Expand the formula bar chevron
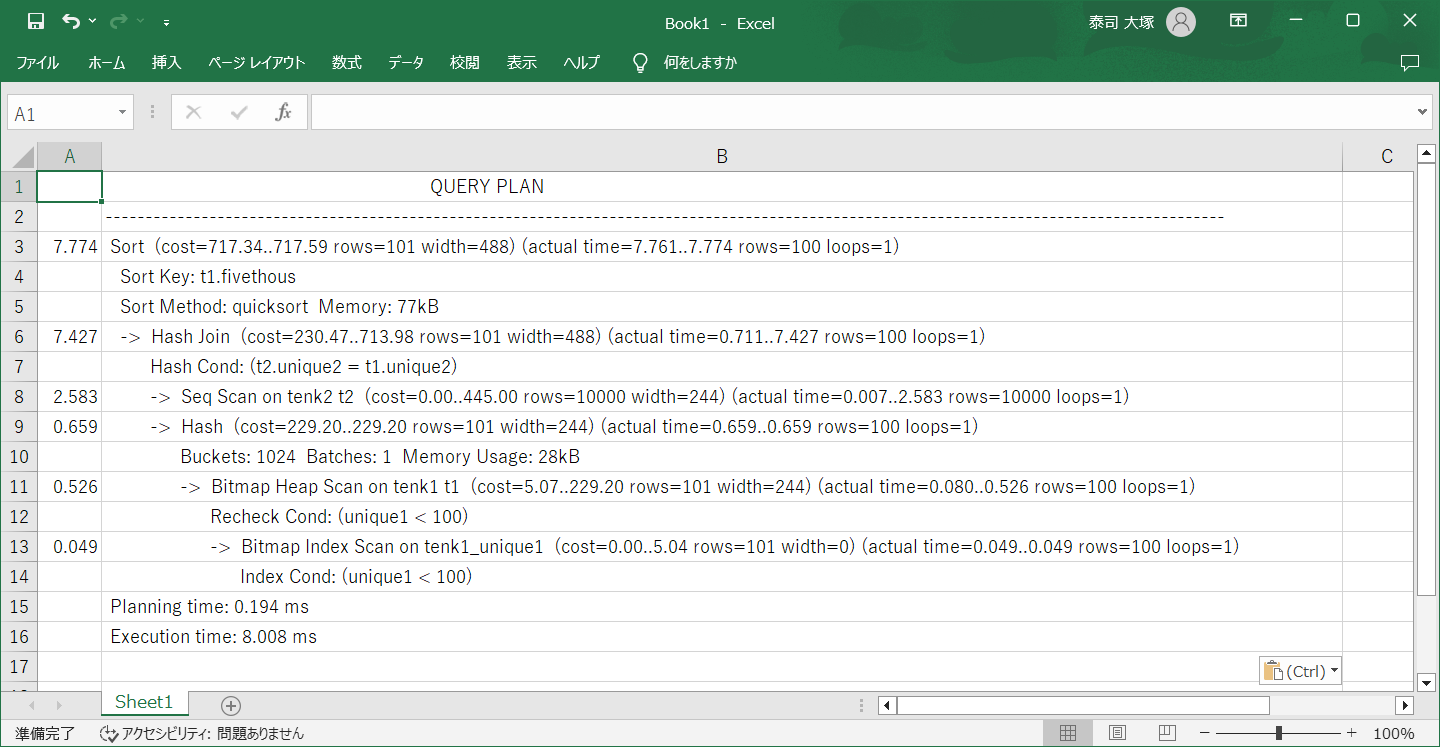 coord(1424,112)
